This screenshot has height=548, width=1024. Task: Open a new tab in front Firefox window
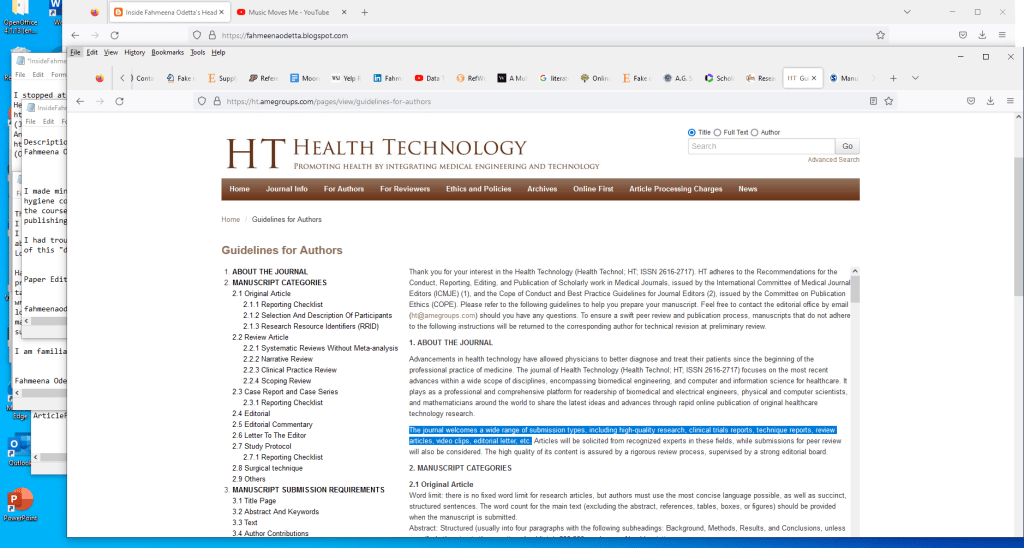[893, 78]
